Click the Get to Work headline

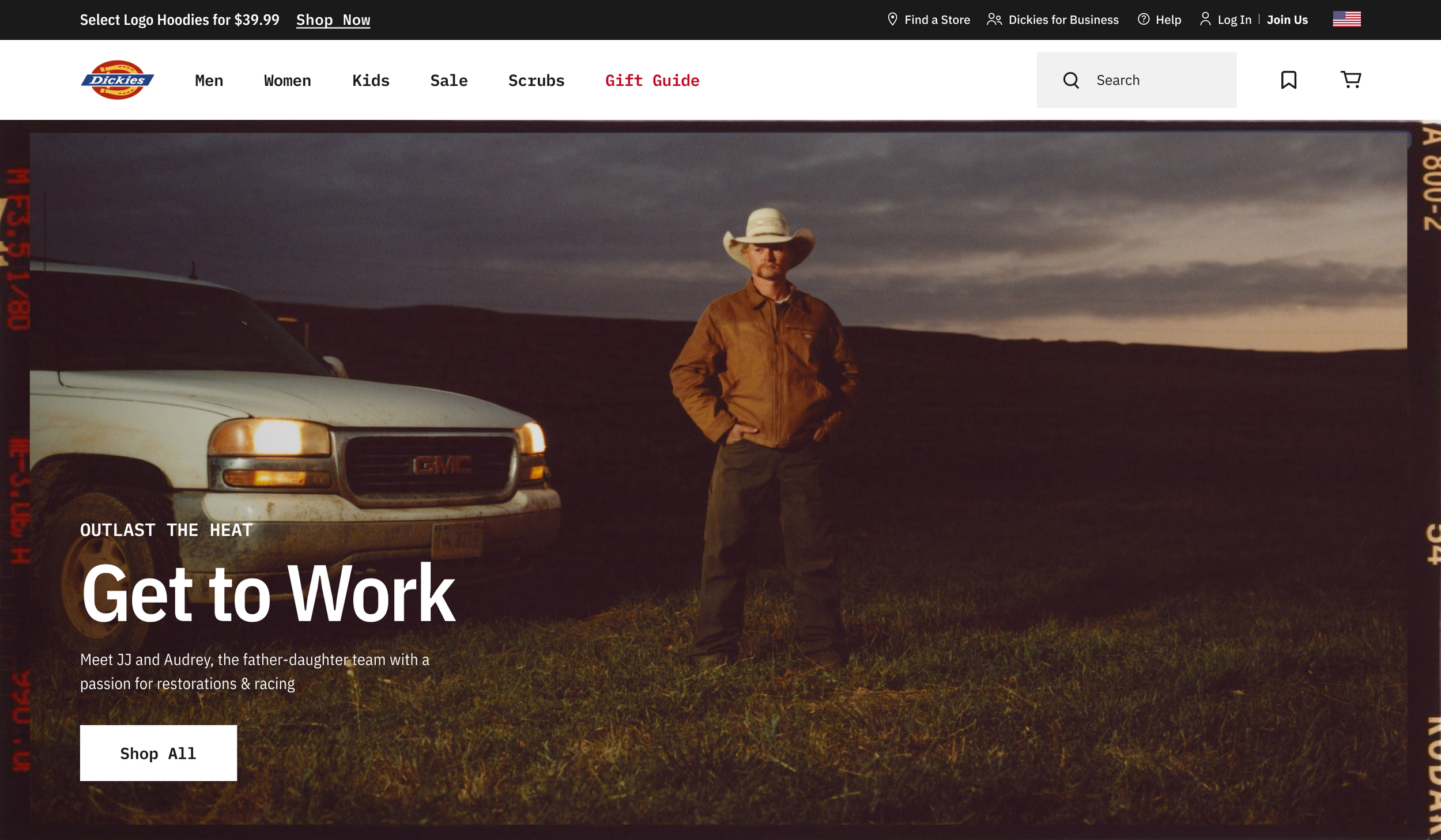tap(268, 593)
